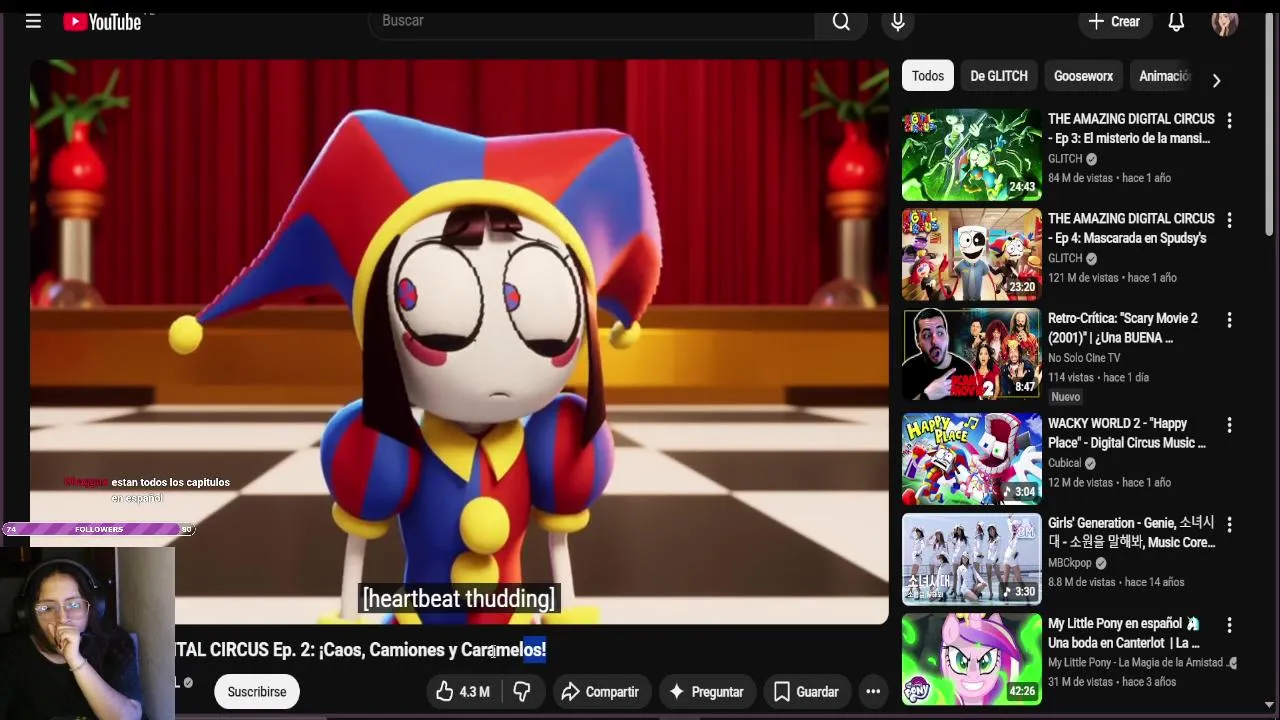Open options menu for WACKY WORLD 2 video
This screenshot has width=1280, height=720.
click(1229, 426)
